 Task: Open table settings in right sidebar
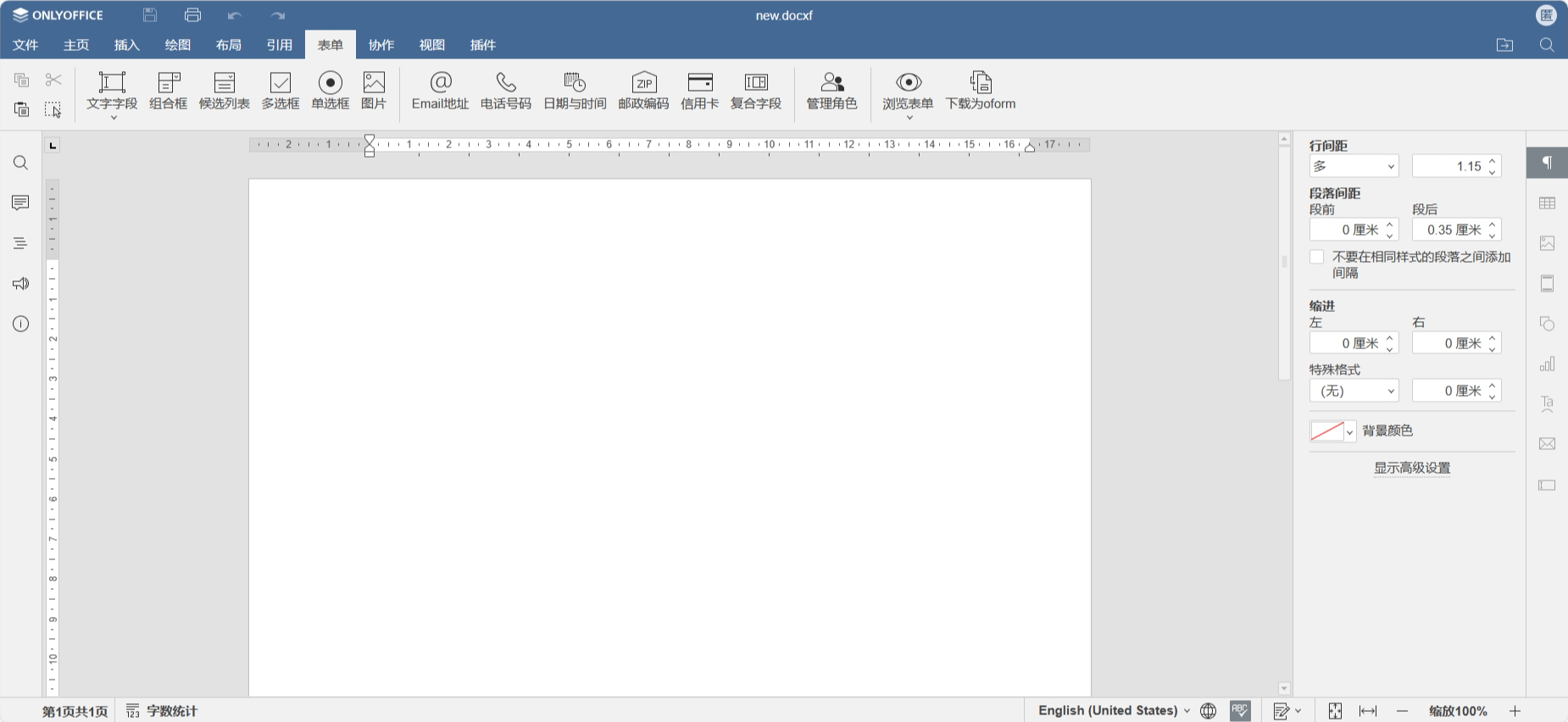[1547, 203]
